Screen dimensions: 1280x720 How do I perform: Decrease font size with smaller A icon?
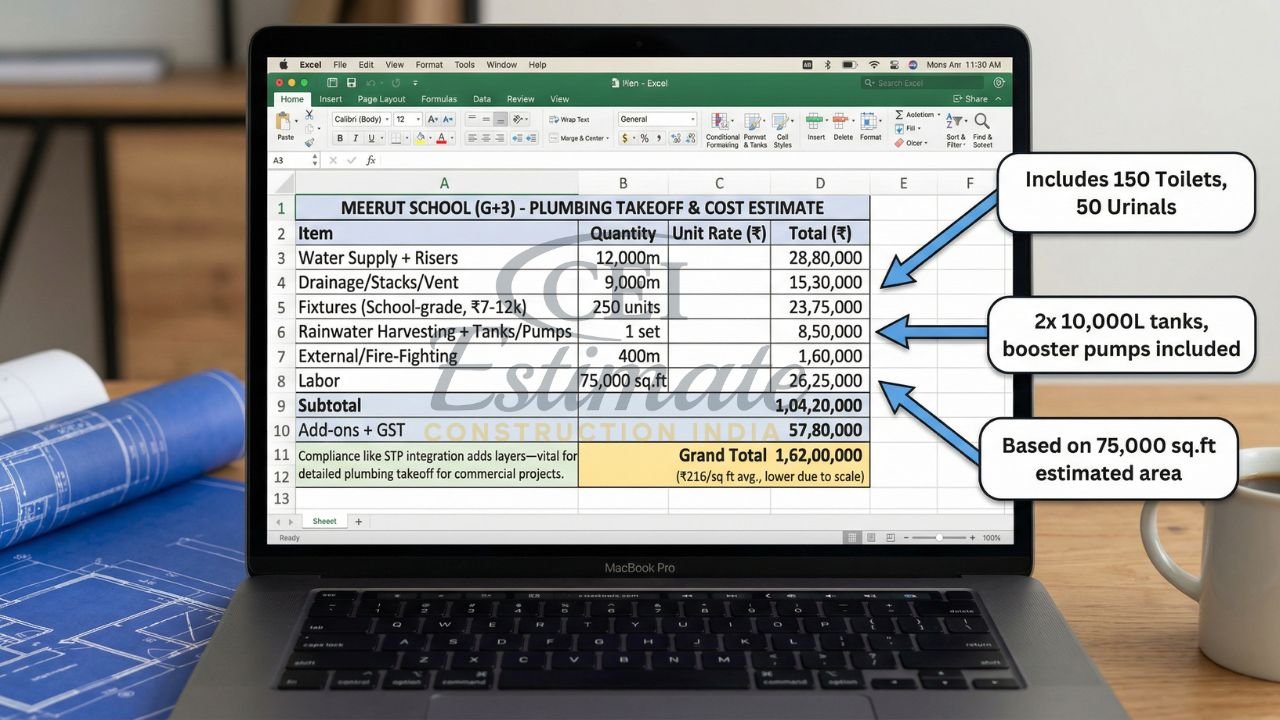(x=449, y=119)
